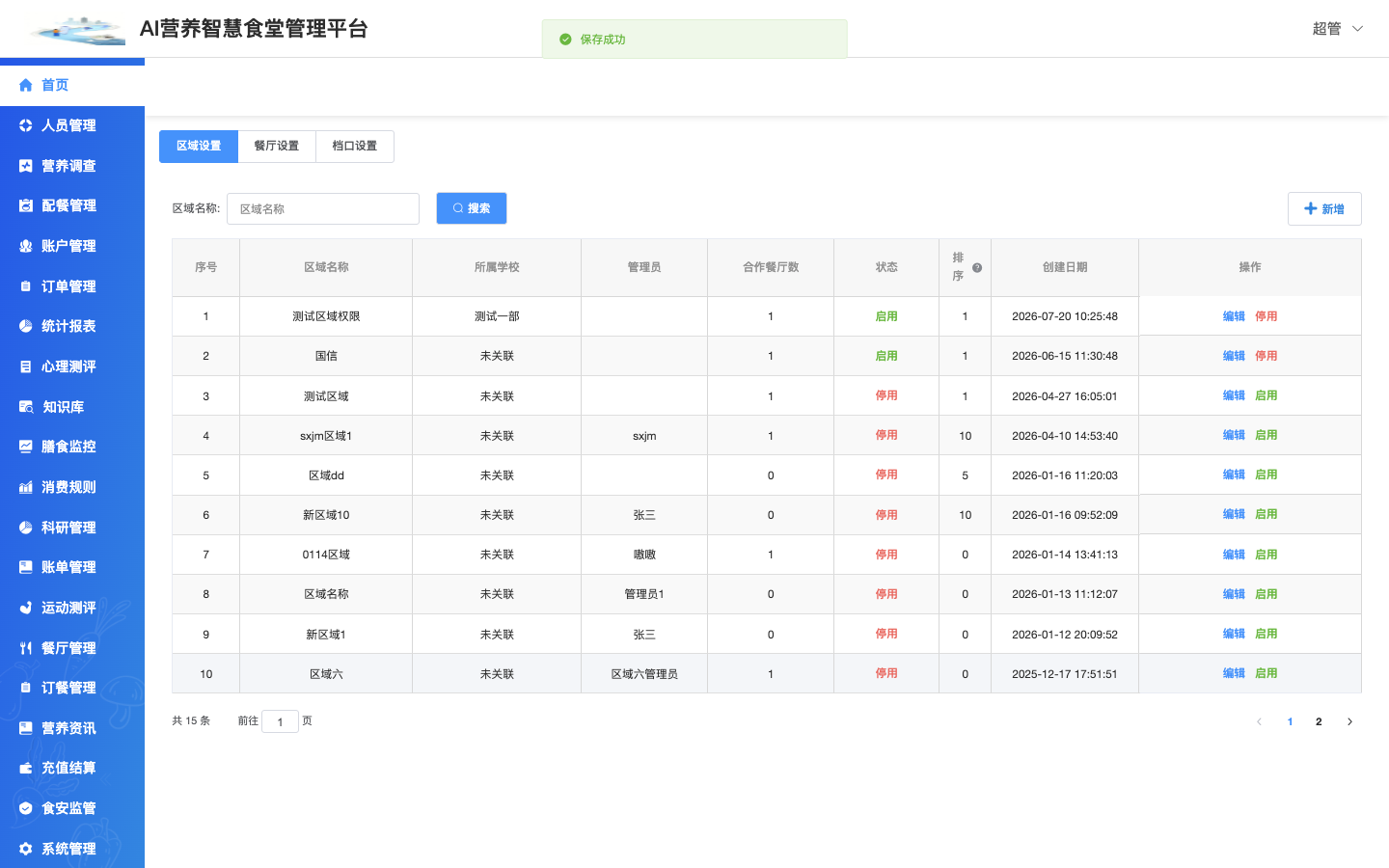This screenshot has height=868, width=1389.
Task: Enable the 0114区域 row via 启用
Action: [1266, 555]
